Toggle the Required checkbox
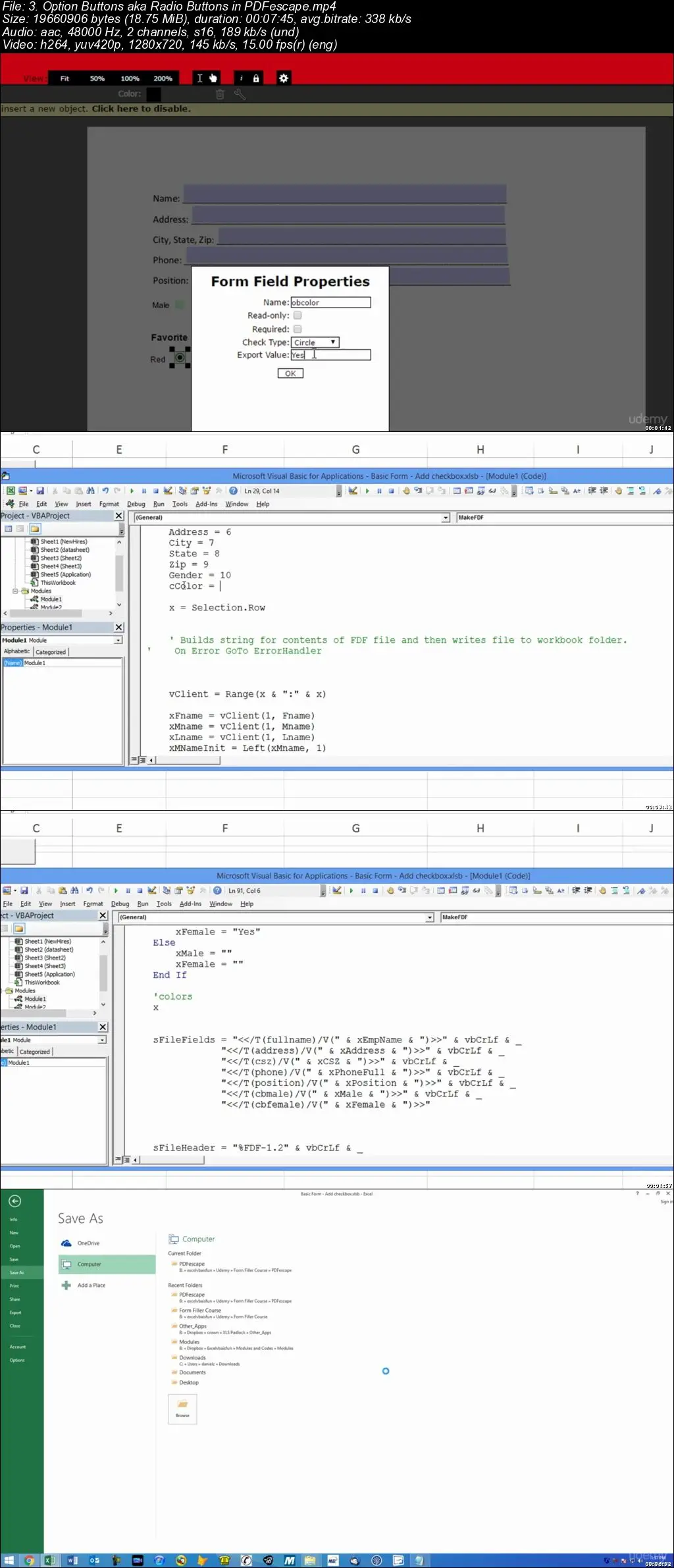The height and width of the screenshot is (1568, 674). 298,329
